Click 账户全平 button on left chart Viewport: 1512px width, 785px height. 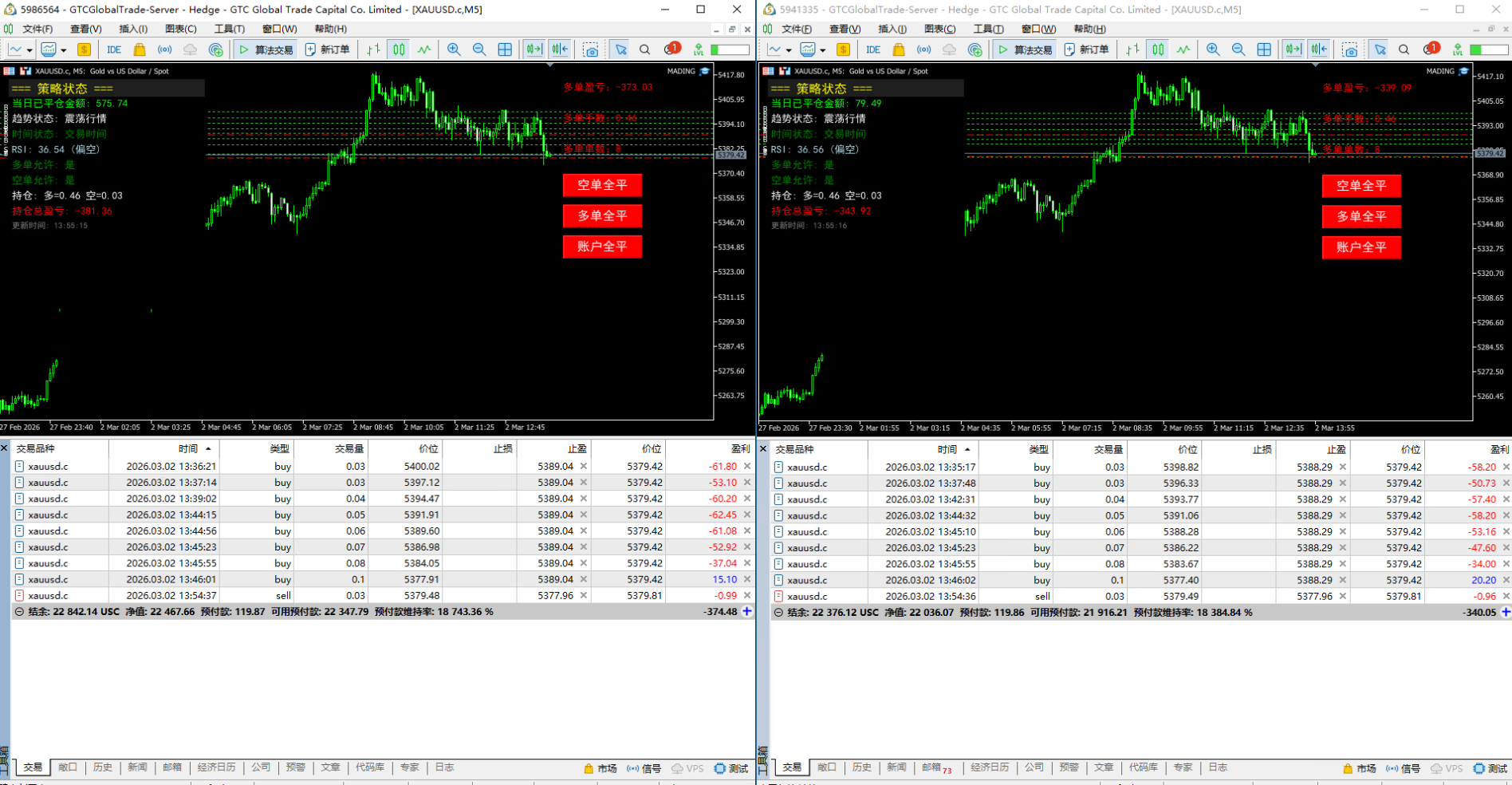pos(602,247)
